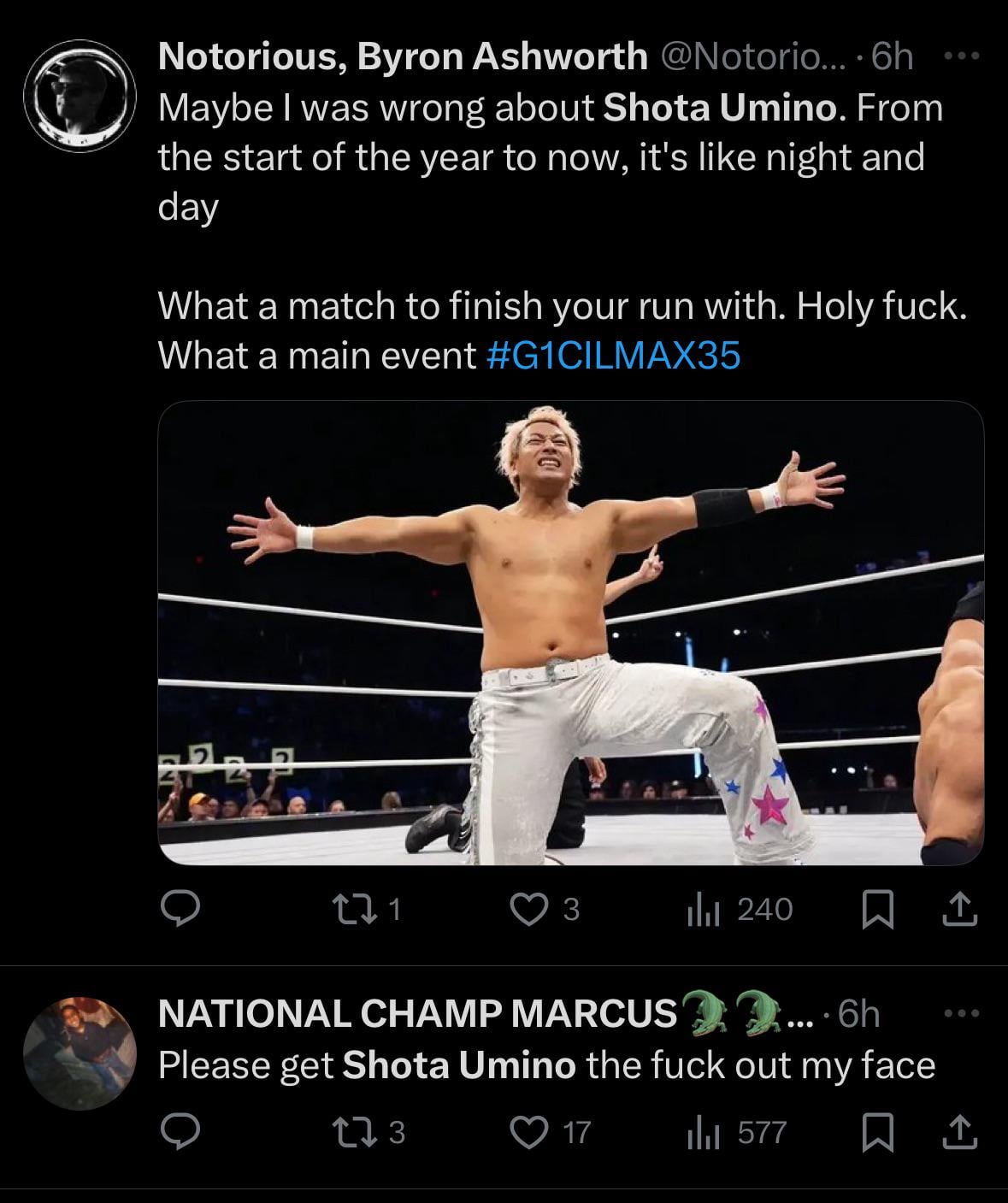Open Notorious, Byron Ashworth display name
This screenshot has height=1203, width=1008.
403,56
